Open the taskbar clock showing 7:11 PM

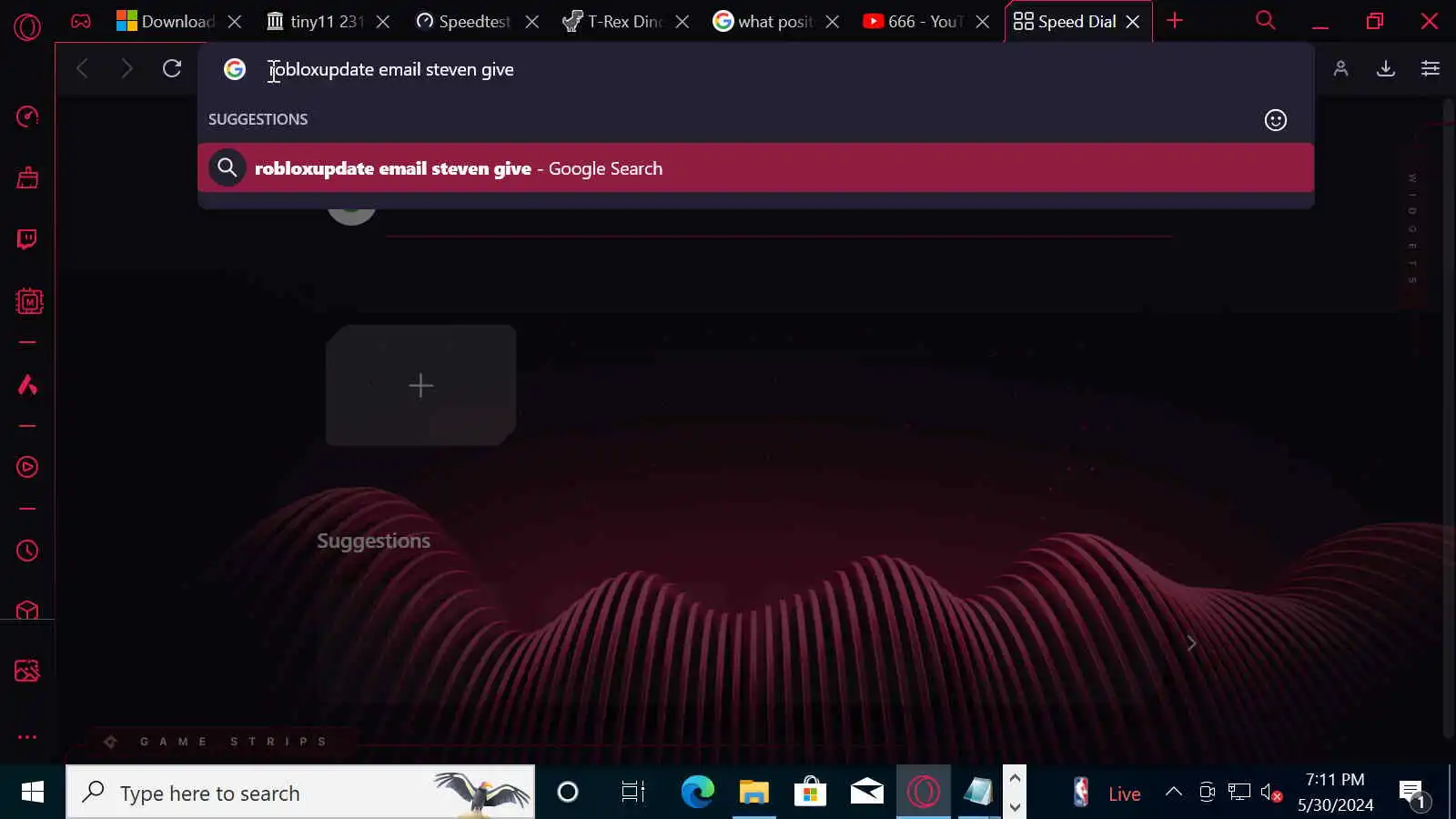1335,793
